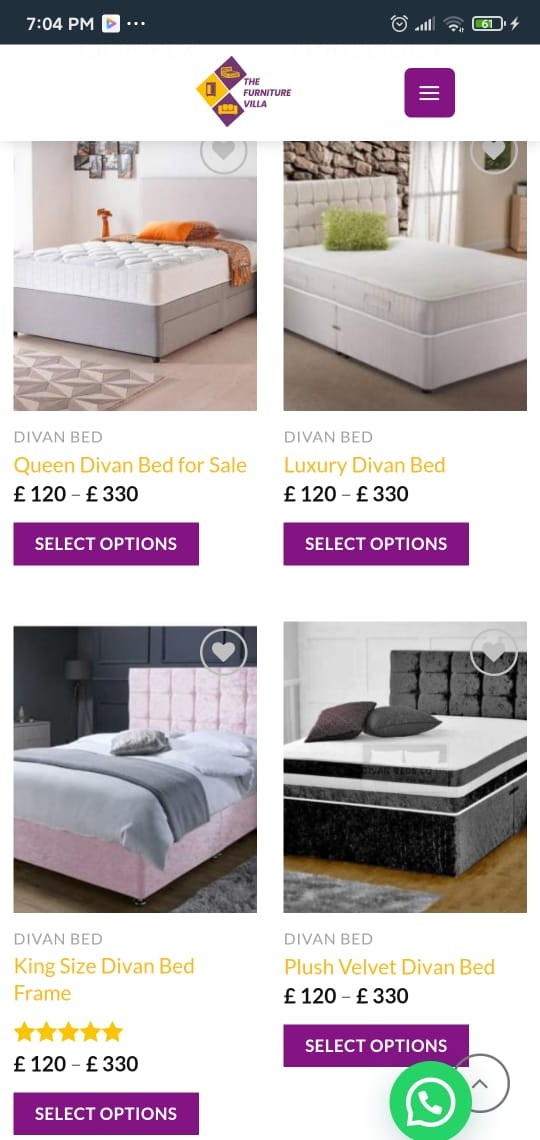Open King Size Divan Bed Frame link

[104, 980]
